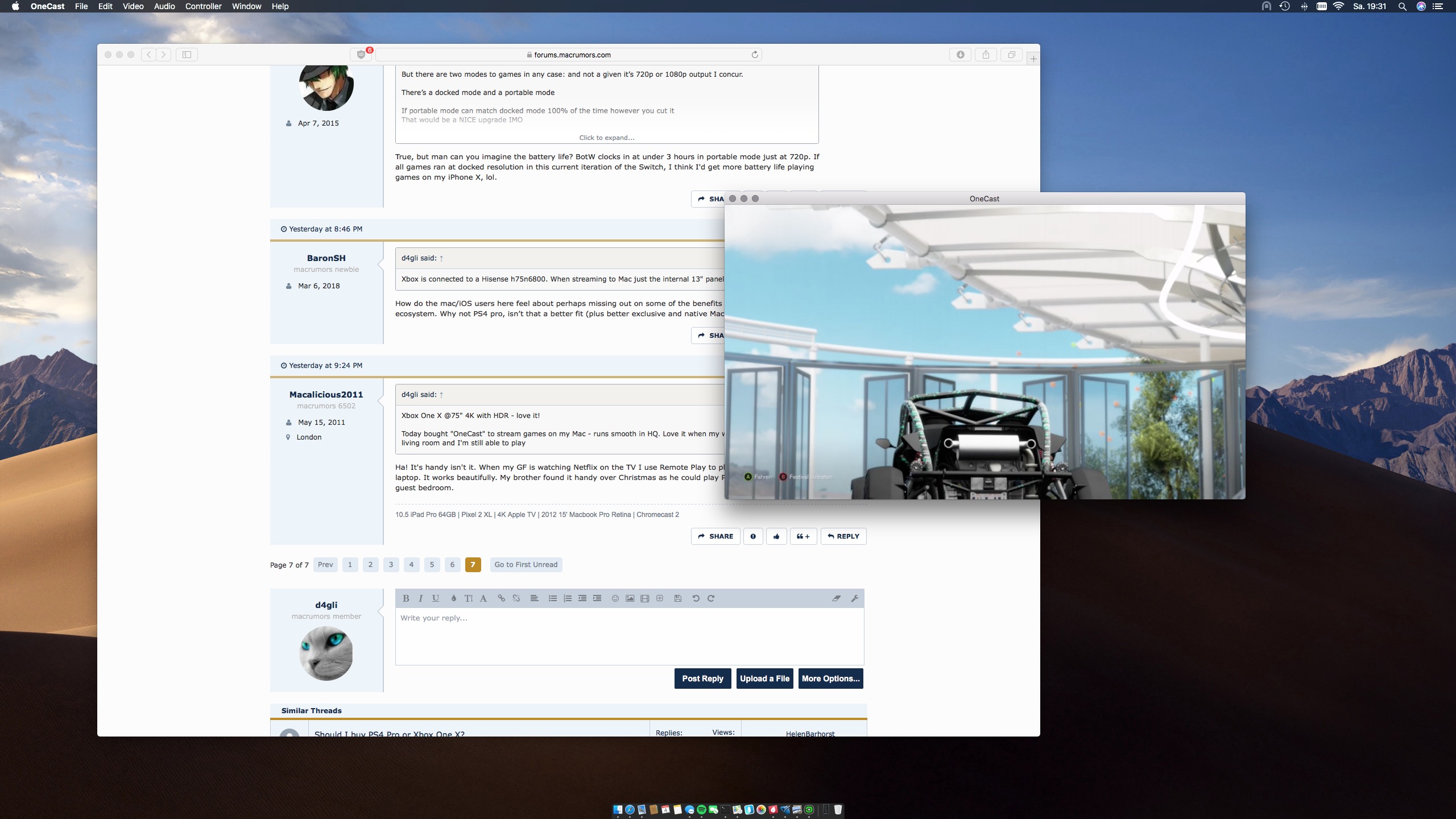Remove formatting with the eraser icon
Image resolution: width=1456 pixels, height=819 pixels.
click(836, 598)
